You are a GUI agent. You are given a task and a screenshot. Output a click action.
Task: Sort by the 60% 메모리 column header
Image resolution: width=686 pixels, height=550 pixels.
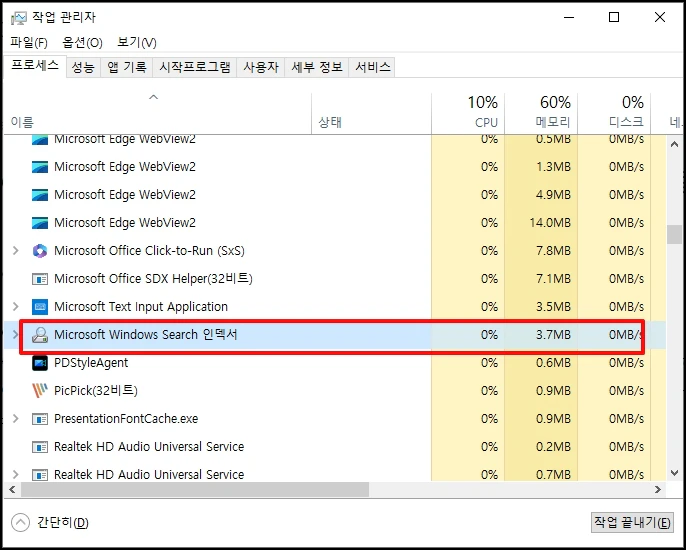(541, 114)
